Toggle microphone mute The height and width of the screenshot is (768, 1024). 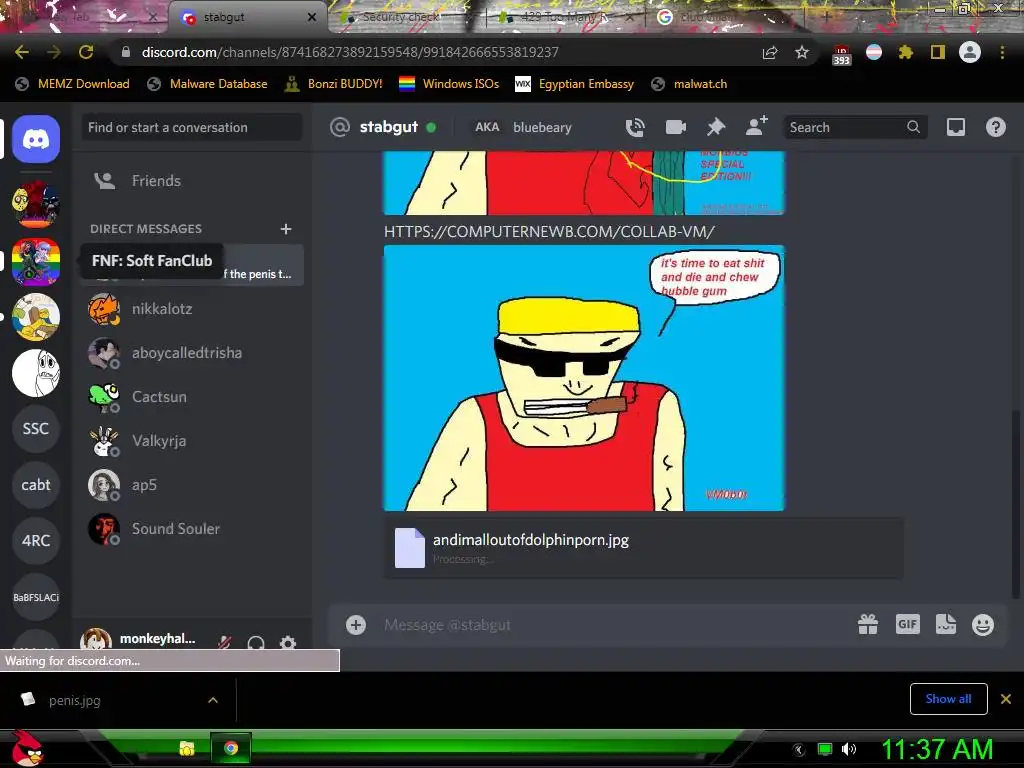click(225, 643)
